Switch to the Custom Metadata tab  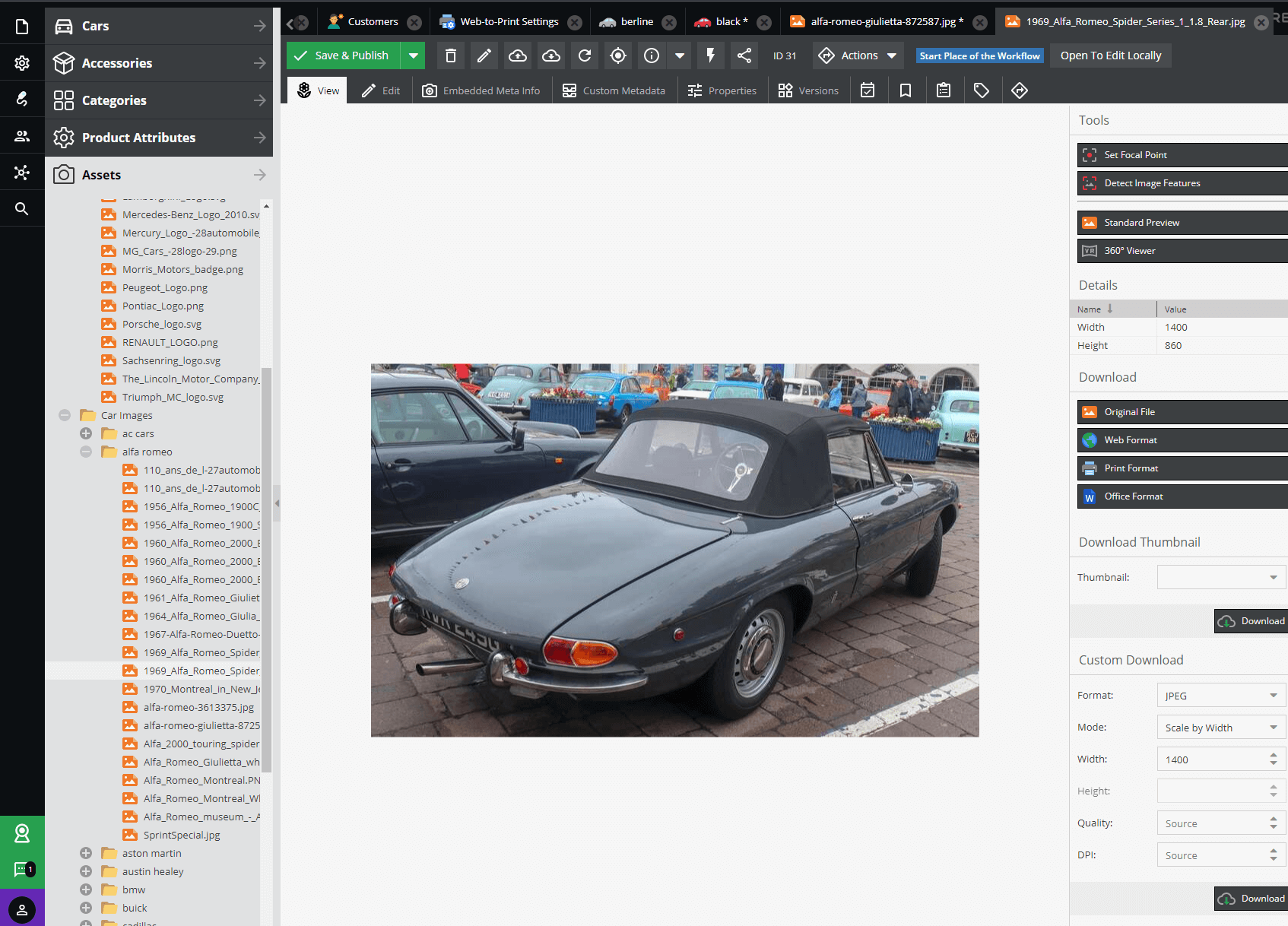tap(614, 90)
